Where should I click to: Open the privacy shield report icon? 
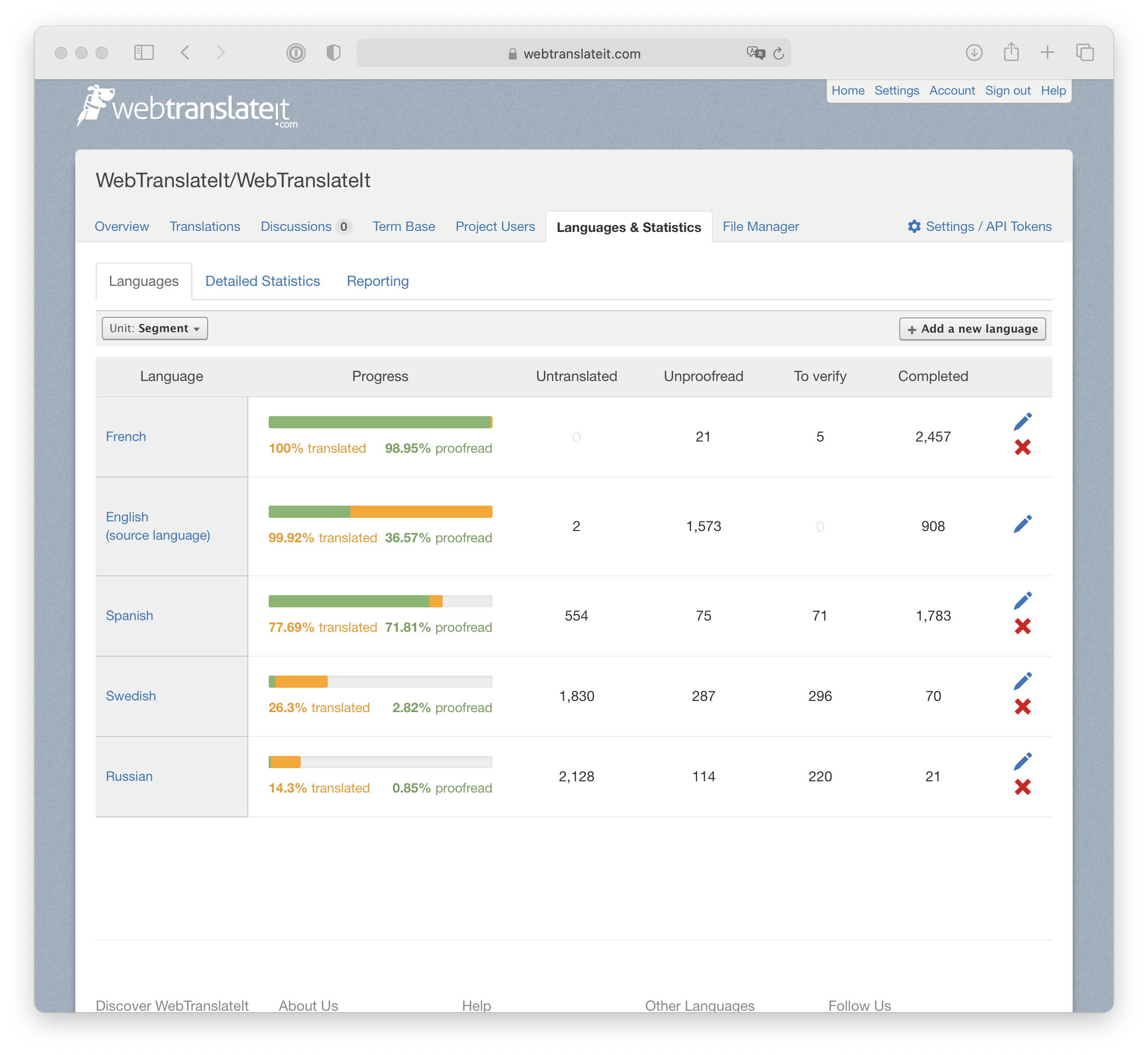tap(333, 53)
